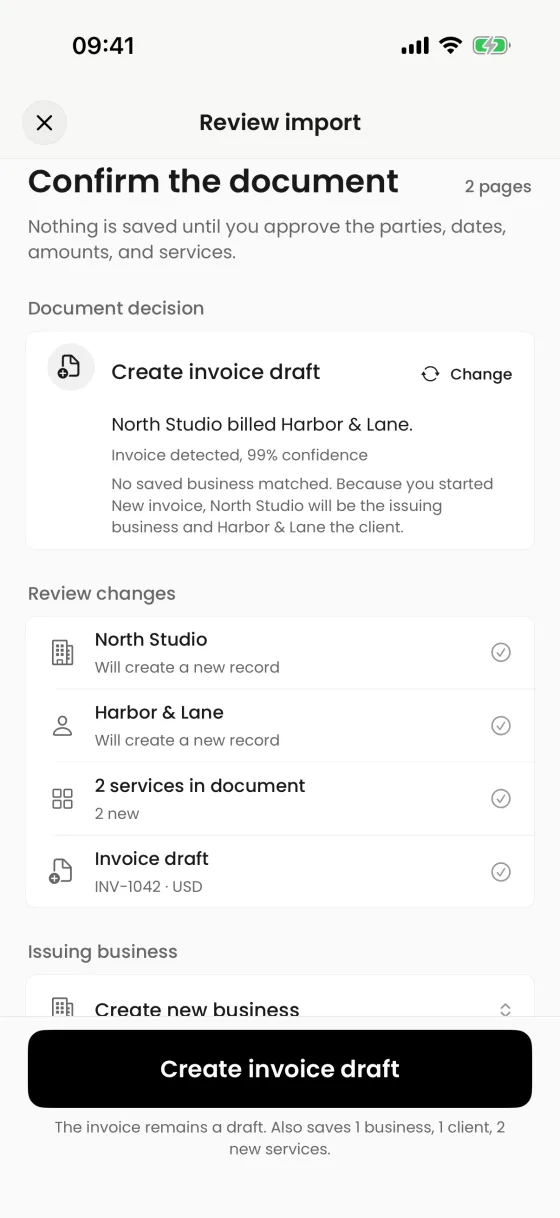Screen dimensions: 560x1218
Task: Tap the battery icon in status bar
Action: point(491,45)
